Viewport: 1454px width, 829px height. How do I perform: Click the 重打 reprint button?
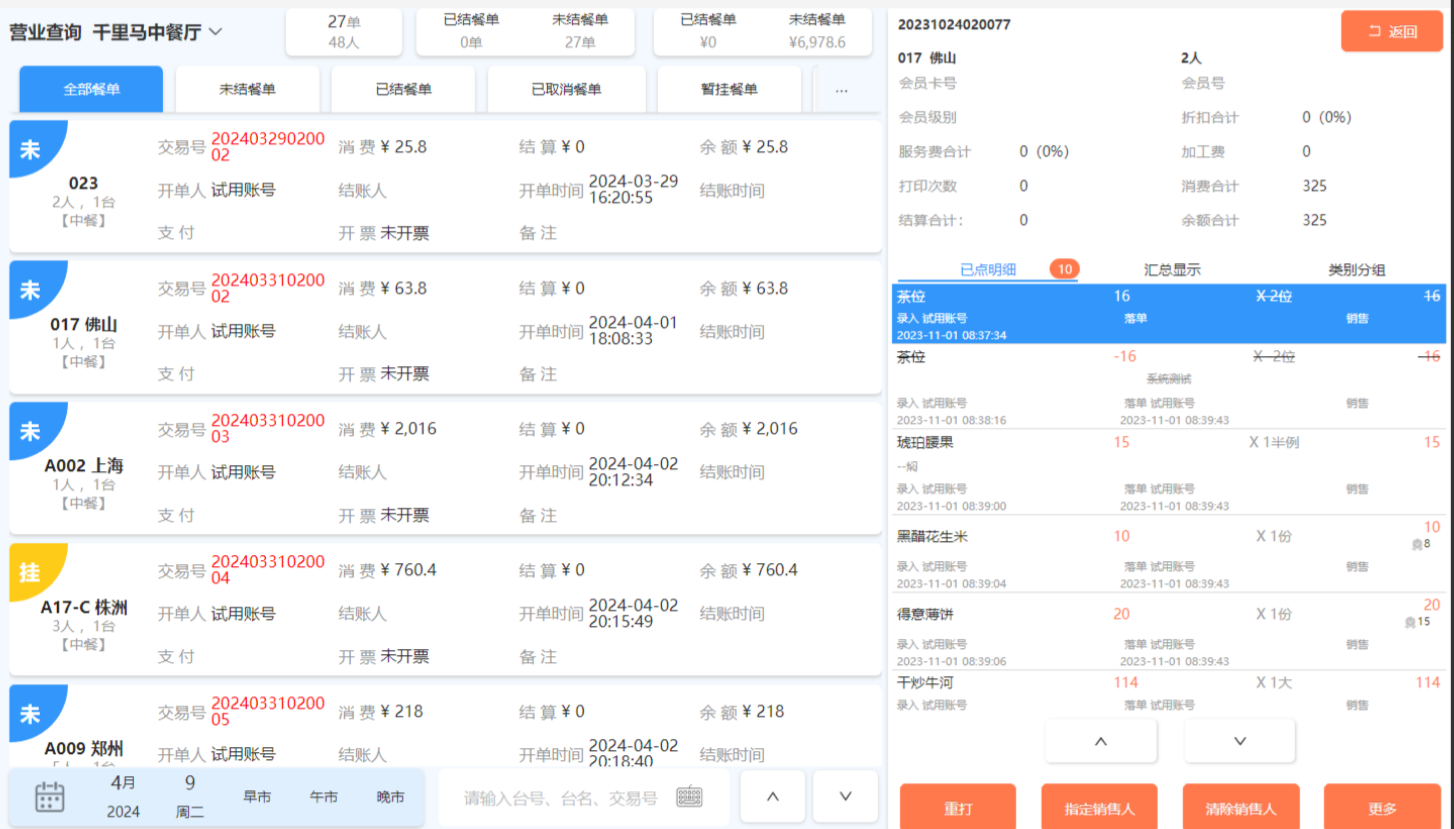[957, 808]
